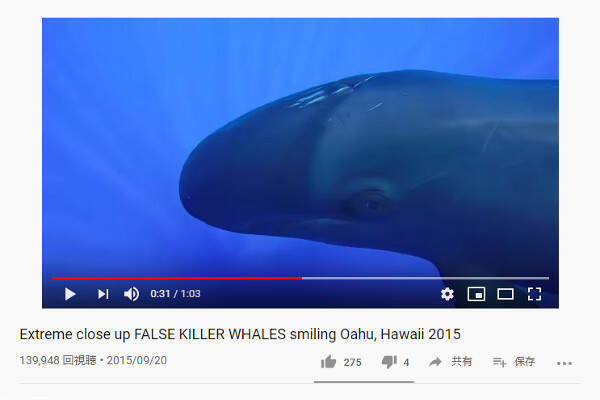The height and width of the screenshot is (400, 600).
Task: Click the video title text
Action: (240, 334)
